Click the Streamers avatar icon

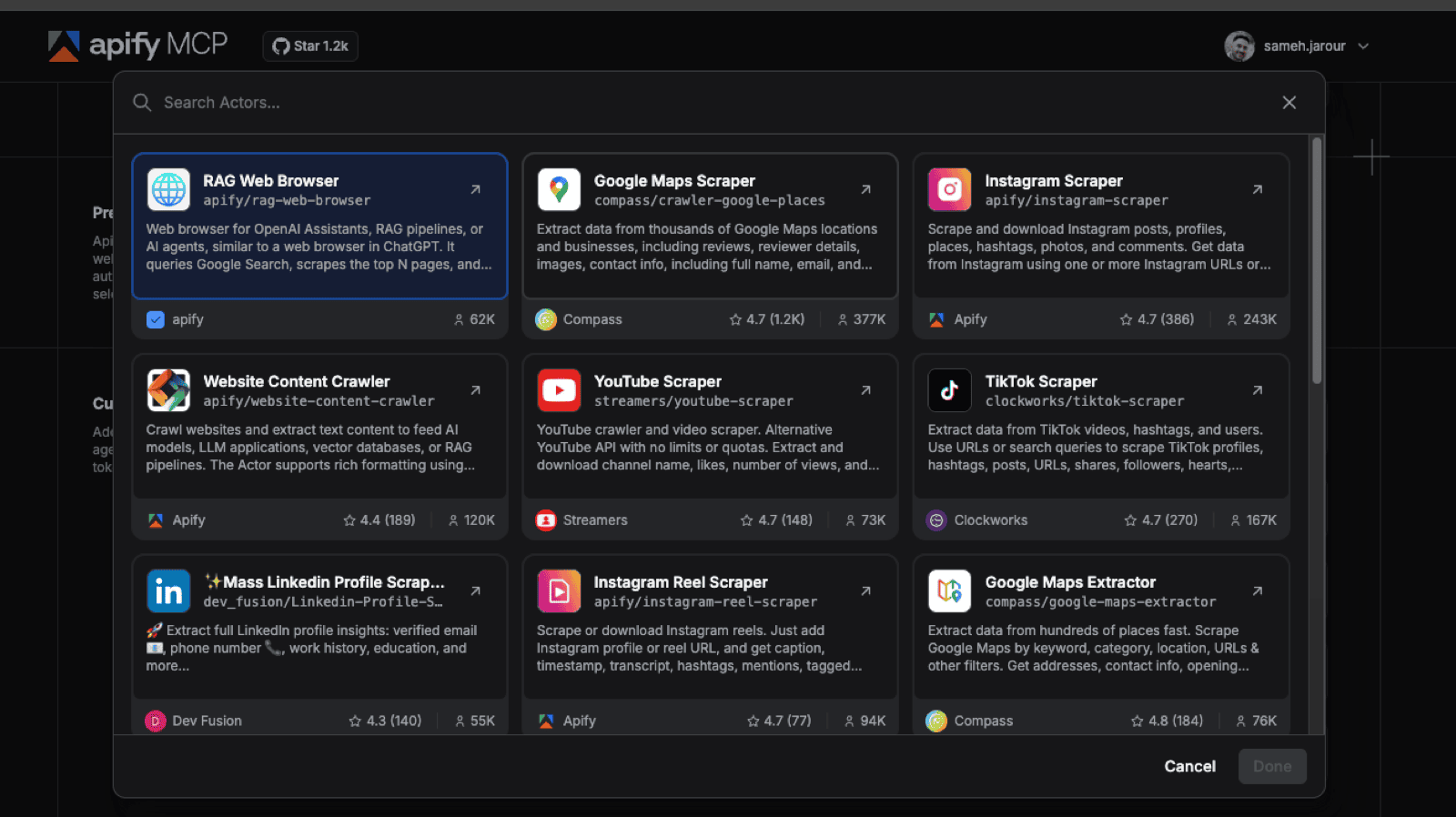[546, 520]
